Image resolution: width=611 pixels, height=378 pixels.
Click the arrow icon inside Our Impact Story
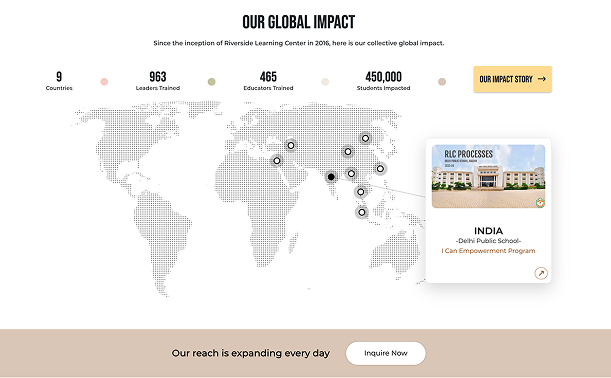542,79
